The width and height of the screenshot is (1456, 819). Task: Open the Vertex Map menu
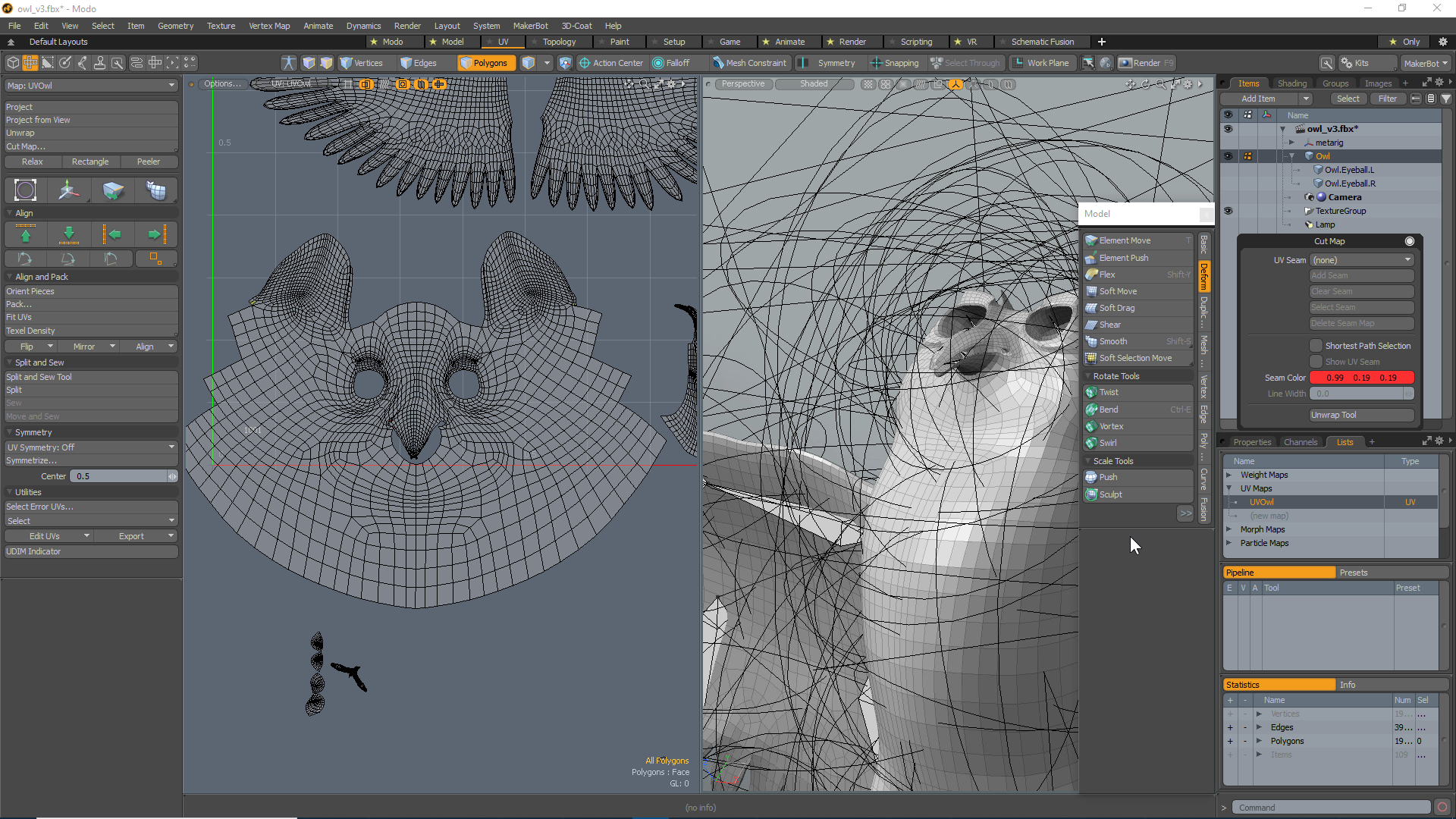[x=269, y=26]
